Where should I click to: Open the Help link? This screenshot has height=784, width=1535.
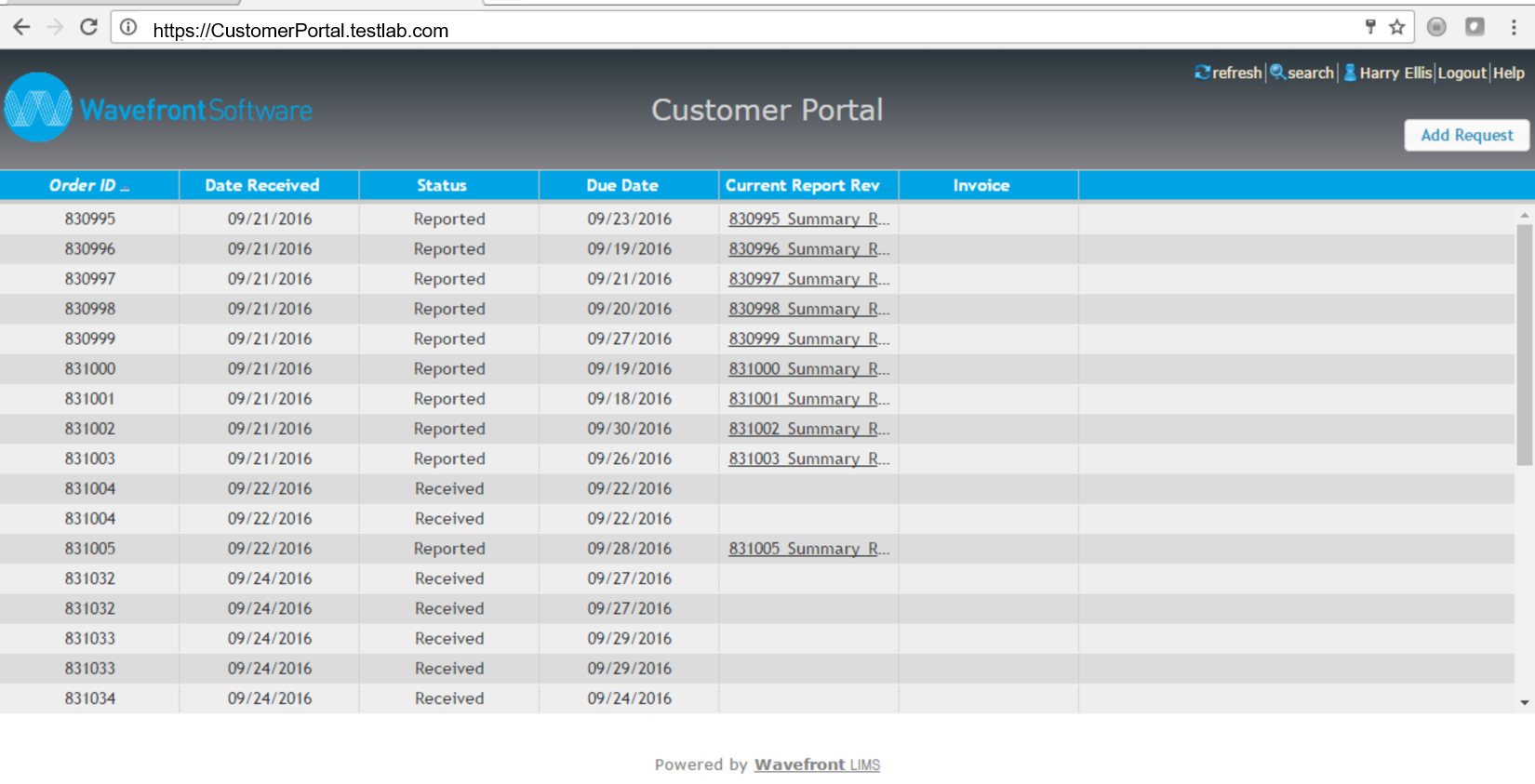coord(1509,73)
